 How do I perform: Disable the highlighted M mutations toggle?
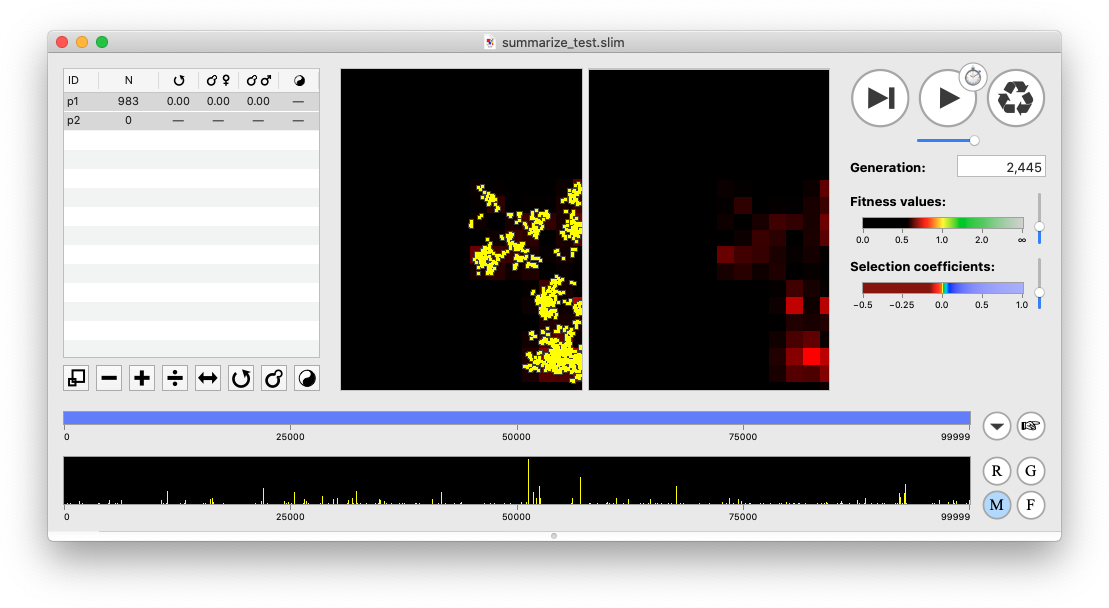(996, 506)
